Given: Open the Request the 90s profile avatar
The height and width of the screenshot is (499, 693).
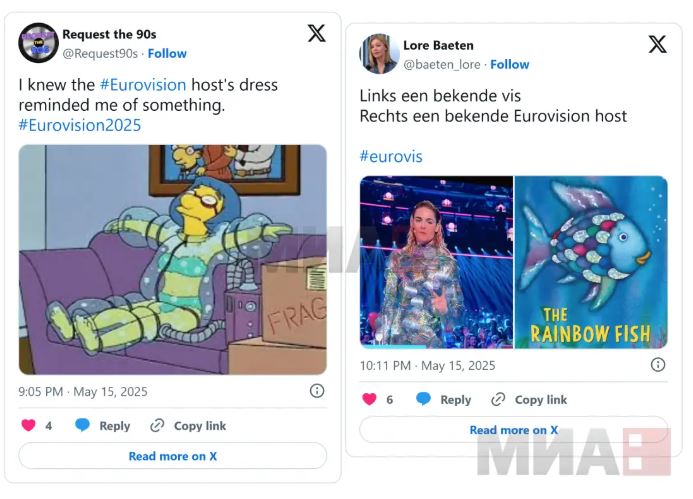Looking at the screenshot, I should (38, 43).
